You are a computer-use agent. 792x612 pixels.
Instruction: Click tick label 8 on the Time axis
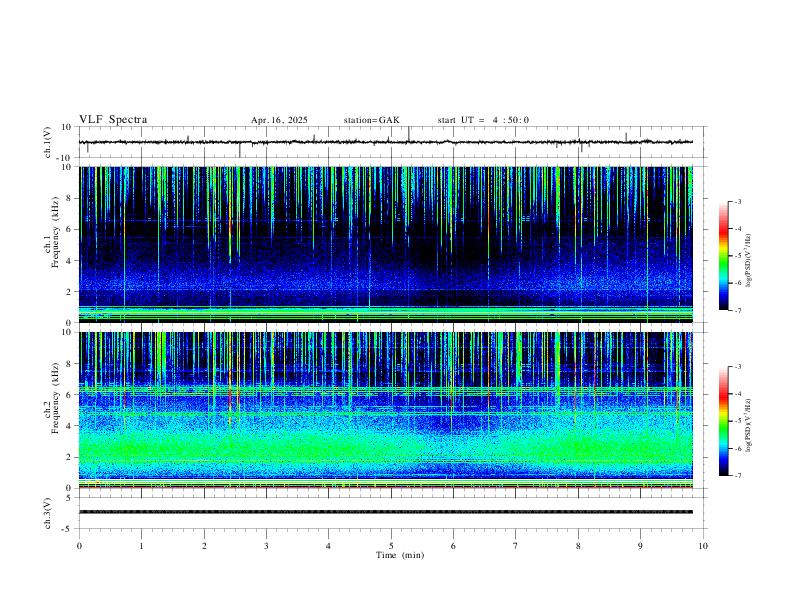click(x=578, y=546)
